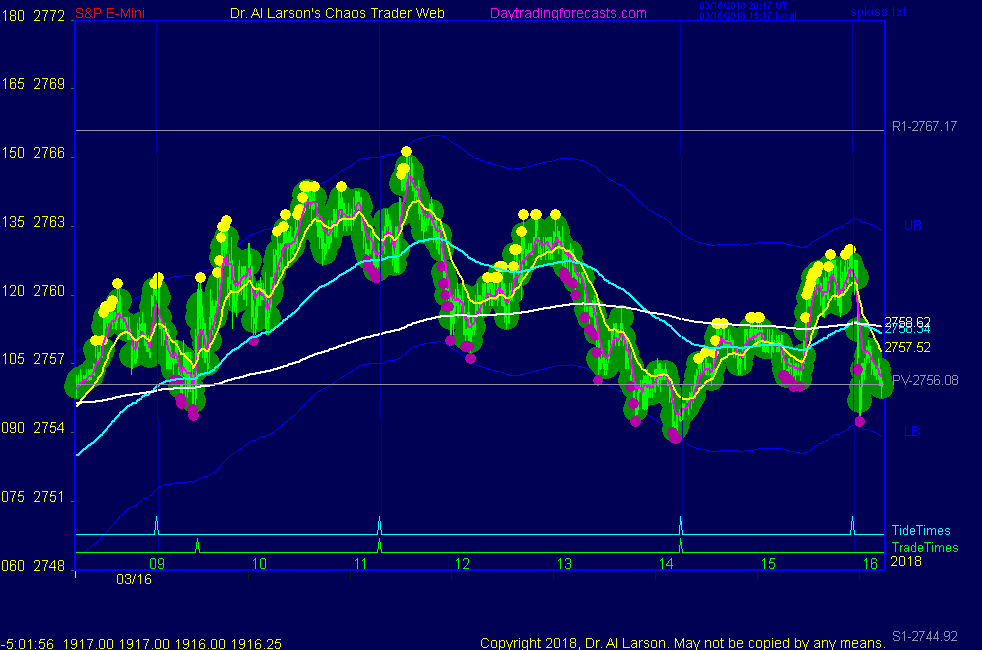Click the TideTimes legend label
Screen dimensions: 982x650
click(921, 530)
